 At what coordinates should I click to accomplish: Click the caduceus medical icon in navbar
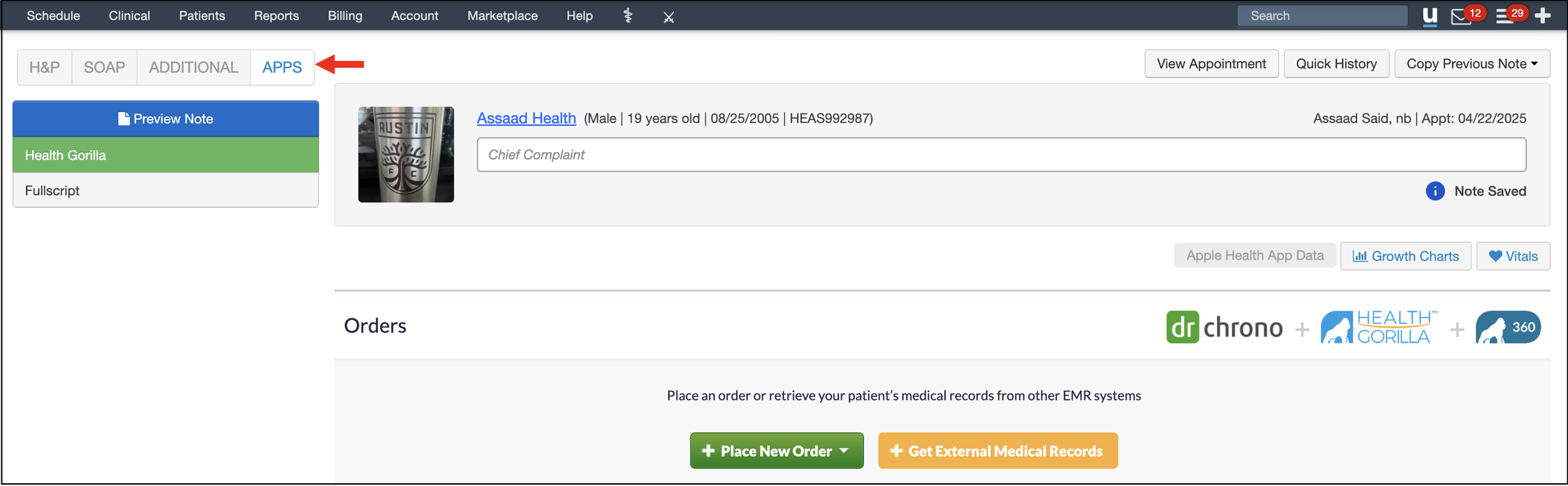click(x=627, y=16)
